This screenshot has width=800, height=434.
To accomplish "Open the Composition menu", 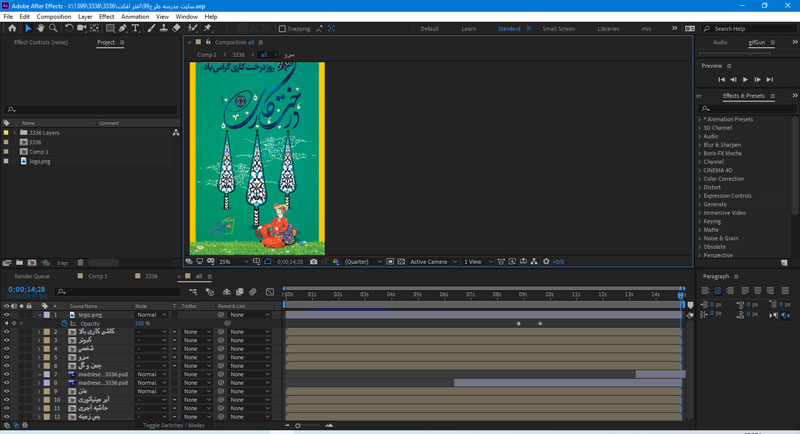I will click(54, 17).
